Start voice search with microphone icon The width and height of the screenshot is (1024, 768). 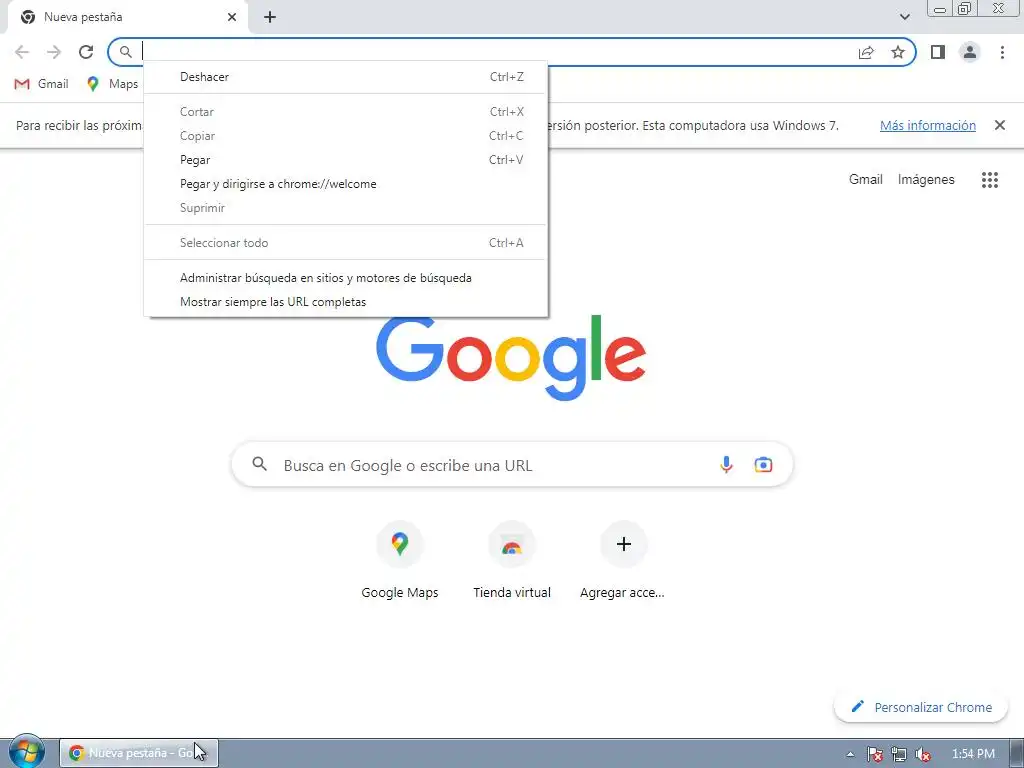coord(726,465)
